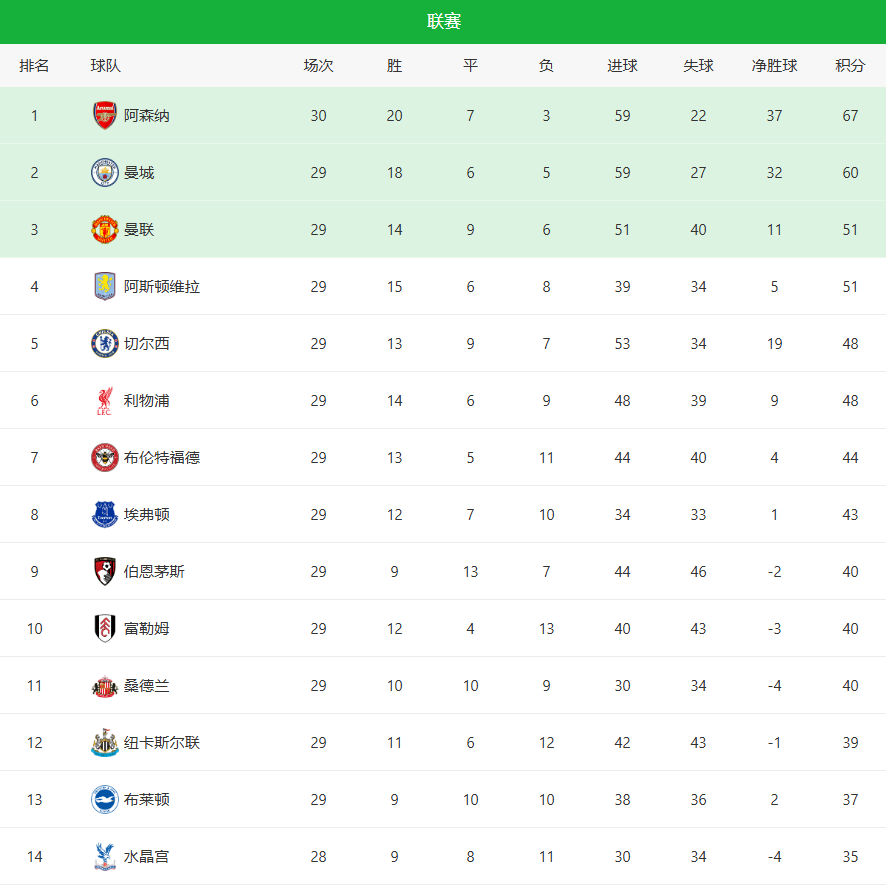Open the 布莱顿 team link

click(x=147, y=800)
